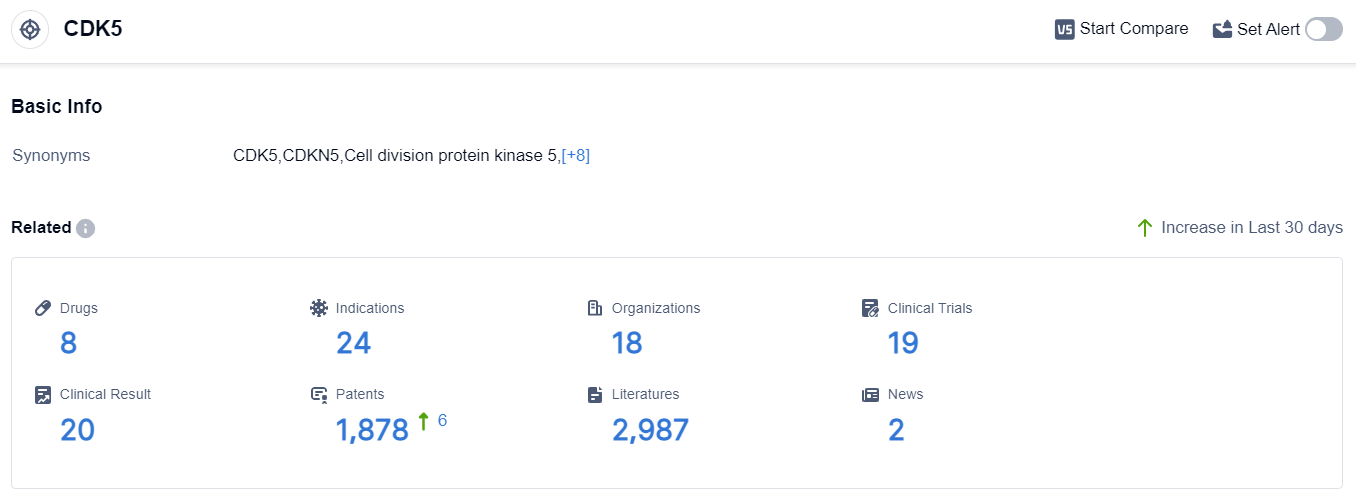Click the Clinical Result chart icon
Image resolution: width=1356 pixels, height=503 pixels.
point(43,394)
